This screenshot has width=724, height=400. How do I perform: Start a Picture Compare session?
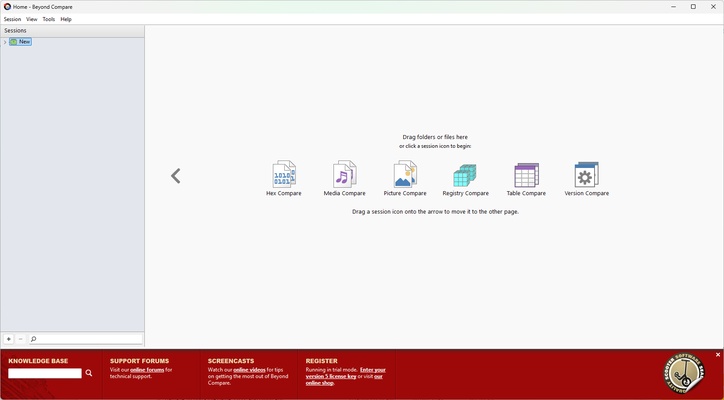tap(405, 175)
